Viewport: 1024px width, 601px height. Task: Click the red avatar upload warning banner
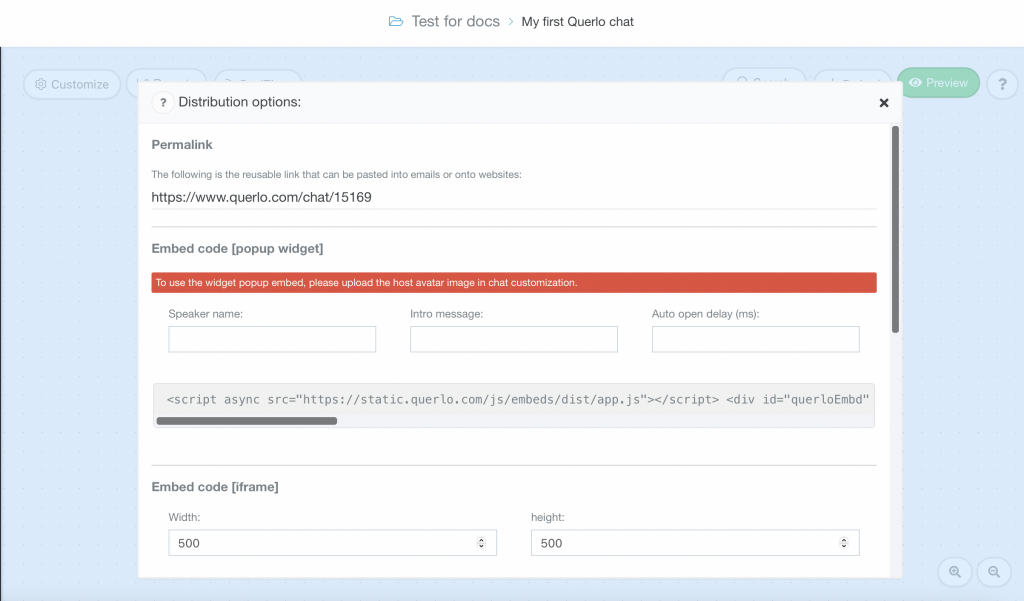(514, 283)
